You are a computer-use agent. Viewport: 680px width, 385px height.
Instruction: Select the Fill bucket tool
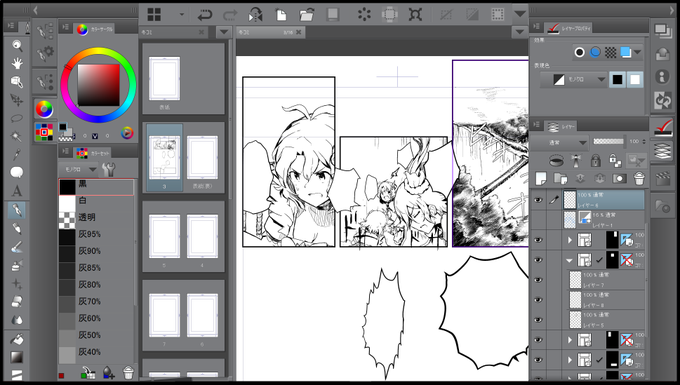[x=17, y=339]
